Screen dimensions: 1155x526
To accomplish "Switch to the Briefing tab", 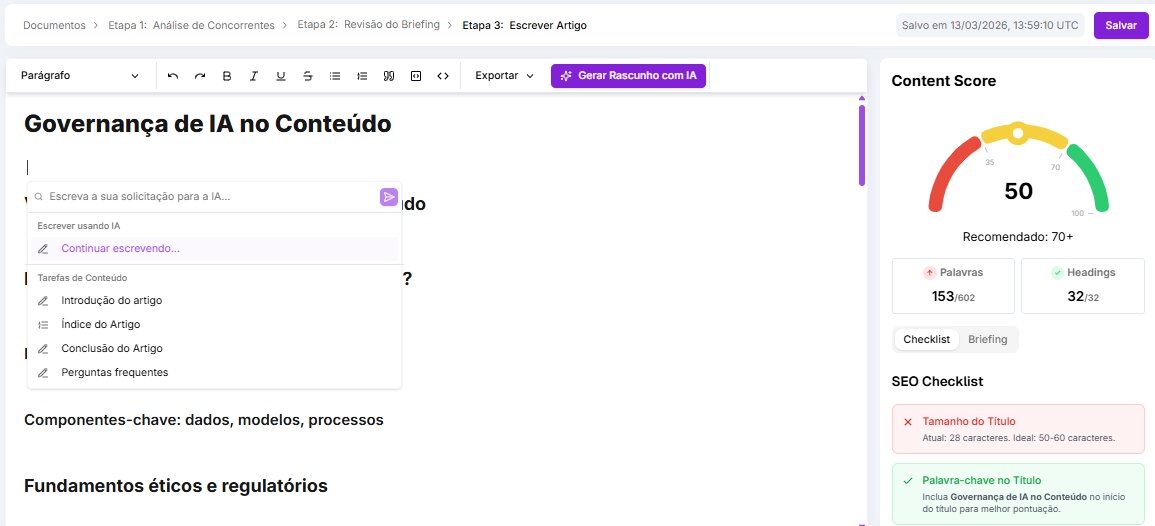I will coord(987,340).
